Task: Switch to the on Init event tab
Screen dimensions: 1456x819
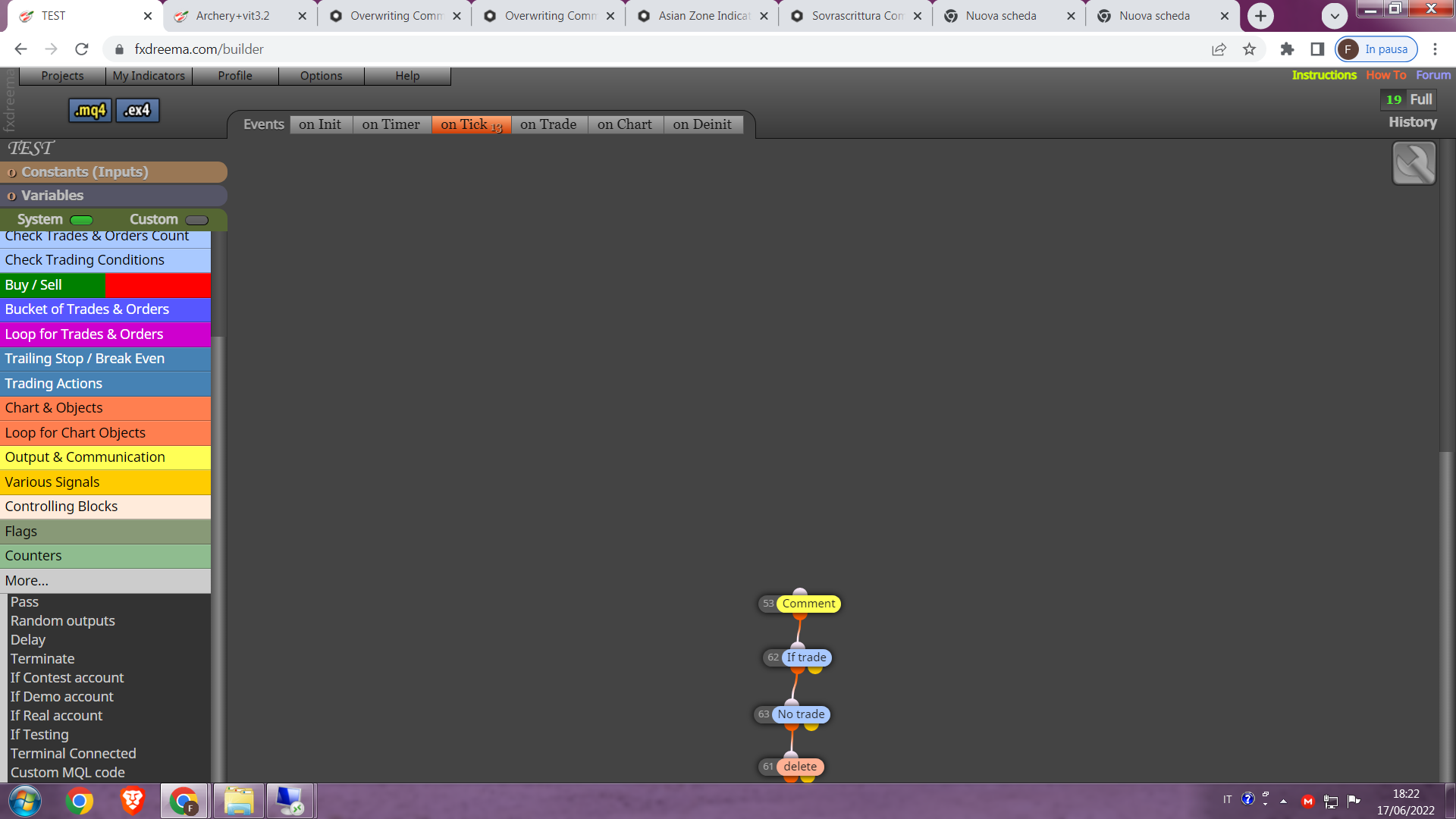Action: pos(320,124)
